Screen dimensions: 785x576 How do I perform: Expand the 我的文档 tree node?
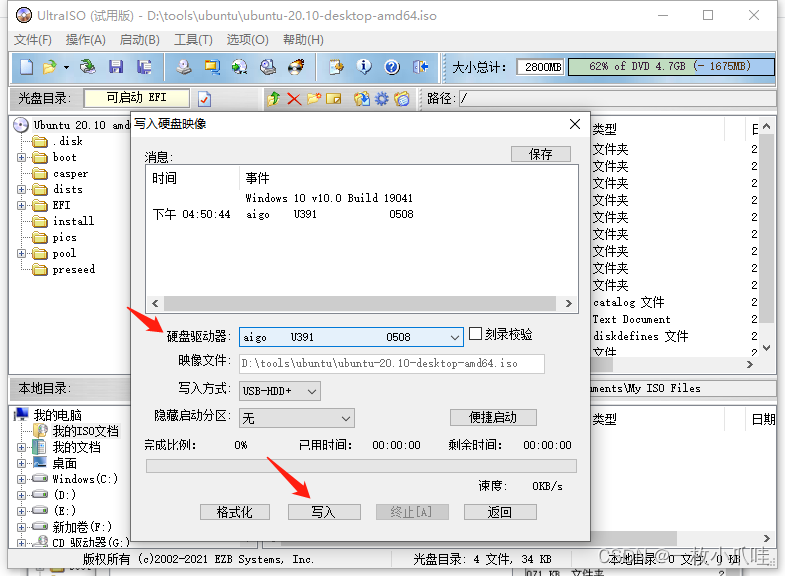click(21, 447)
